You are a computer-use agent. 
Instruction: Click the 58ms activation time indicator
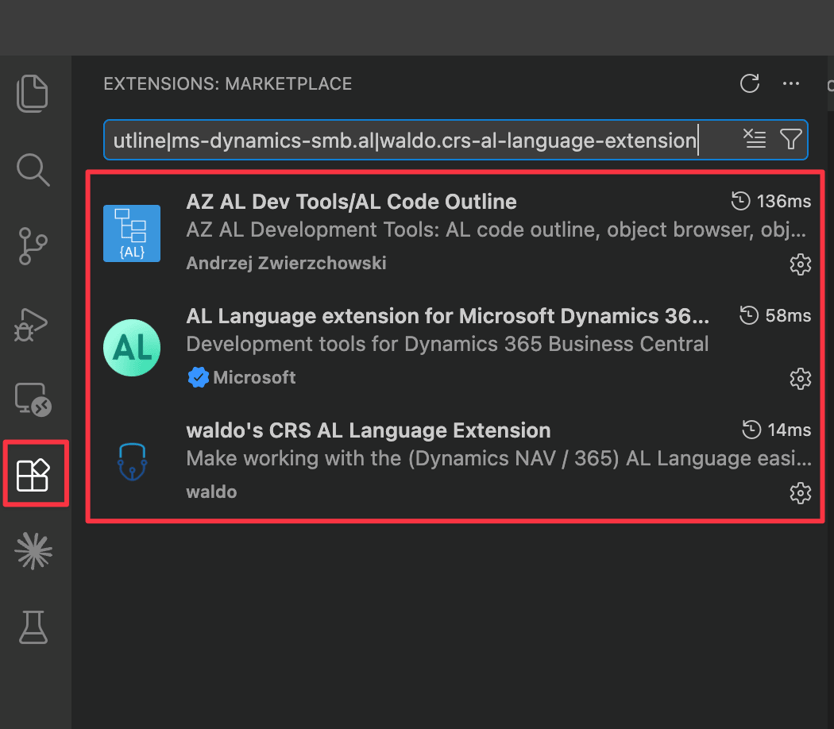(775, 316)
